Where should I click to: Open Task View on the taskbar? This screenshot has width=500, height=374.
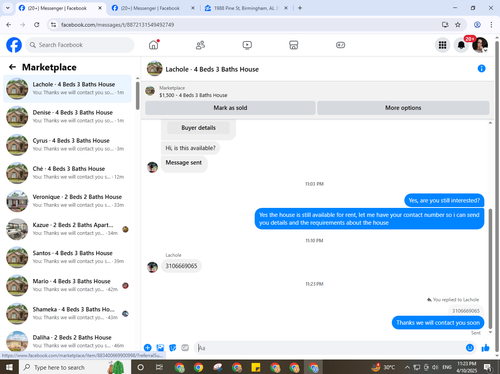click(x=160, y=367)
